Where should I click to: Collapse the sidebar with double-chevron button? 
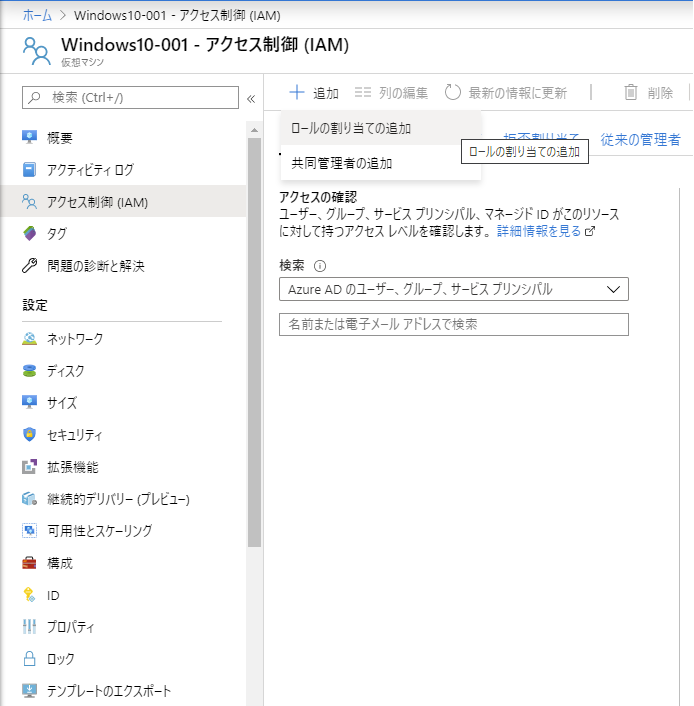(x=251, y=99)
